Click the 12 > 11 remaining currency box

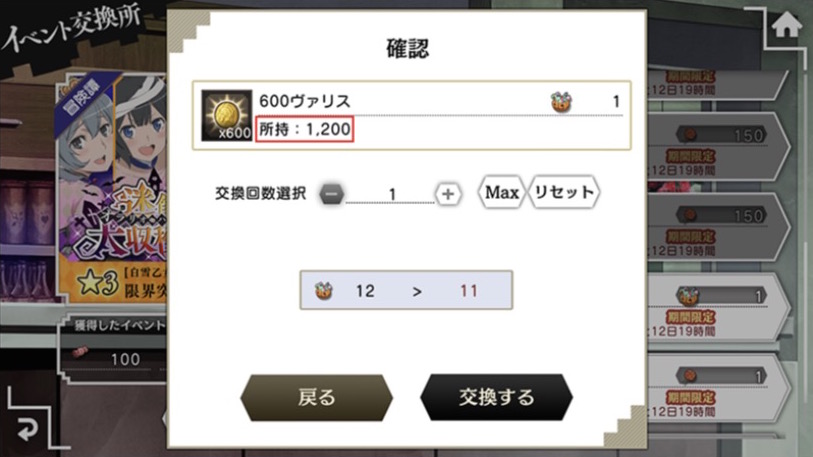tap(406, 290)
